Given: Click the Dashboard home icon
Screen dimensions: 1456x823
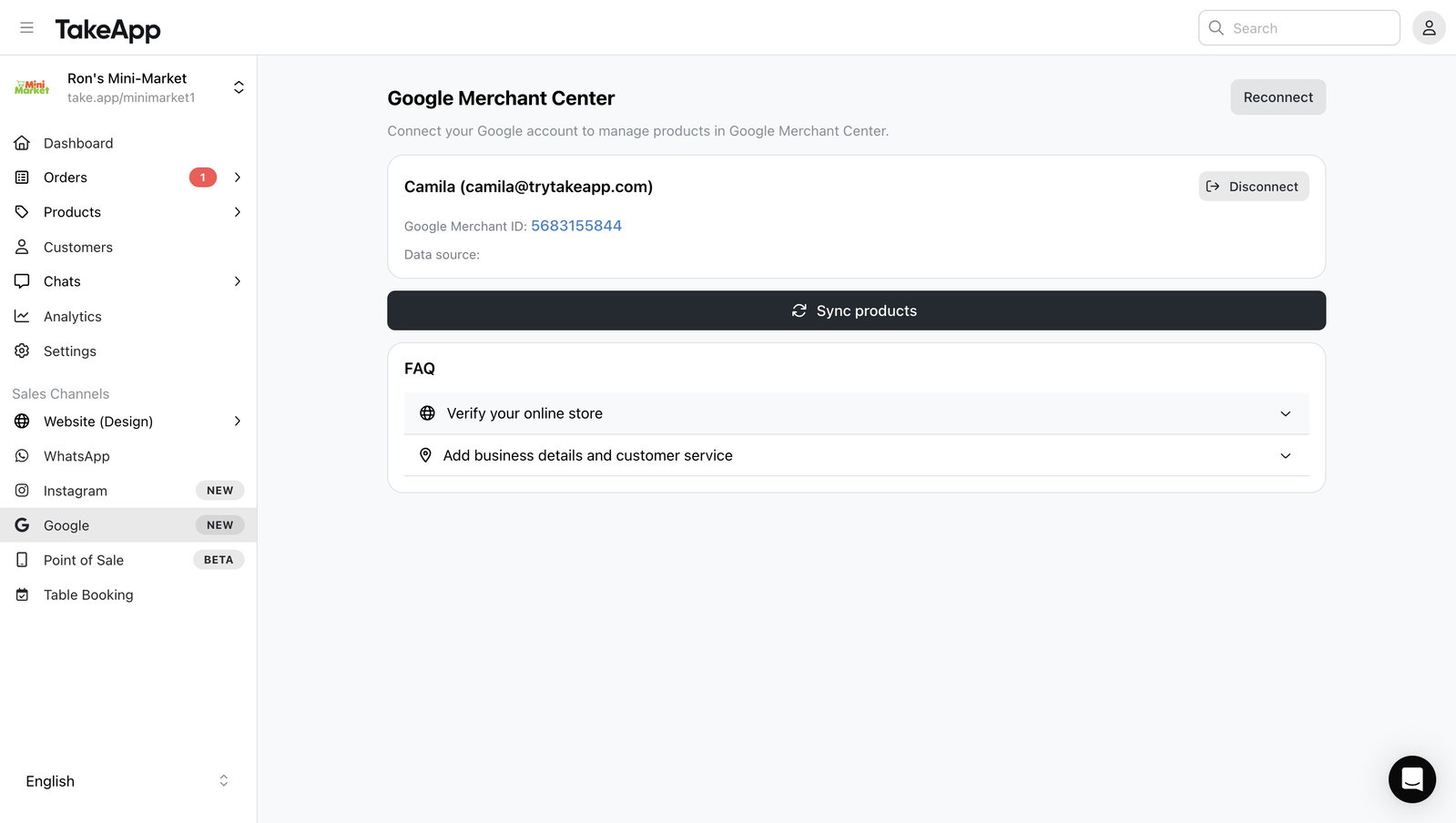Looking at the screenshot, I should pos(22,143).
